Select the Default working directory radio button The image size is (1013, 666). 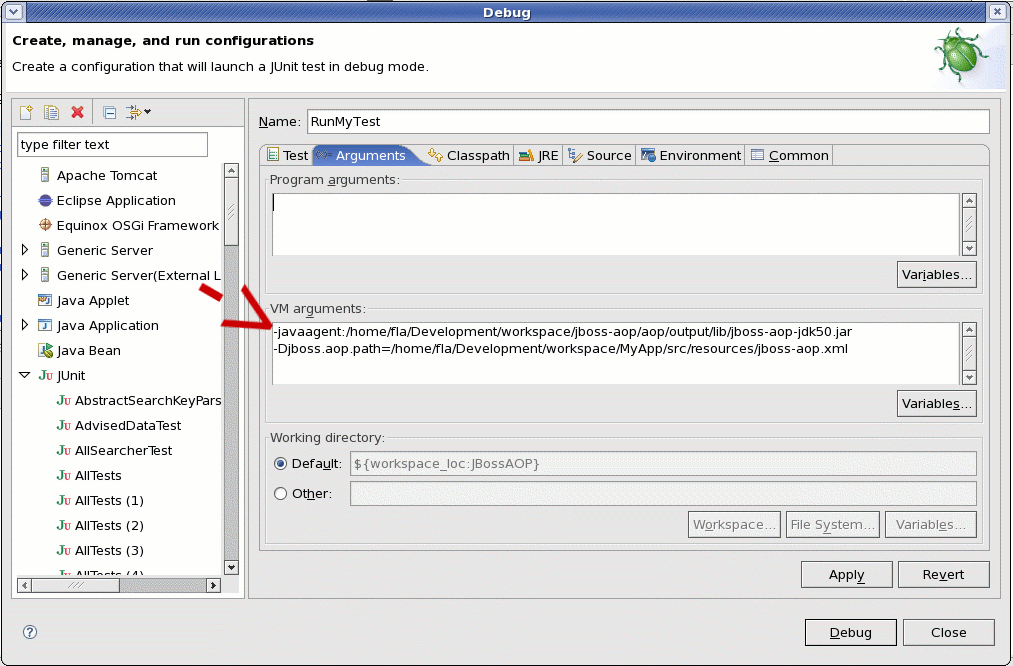pyautogui.click(x=280, y=464)
